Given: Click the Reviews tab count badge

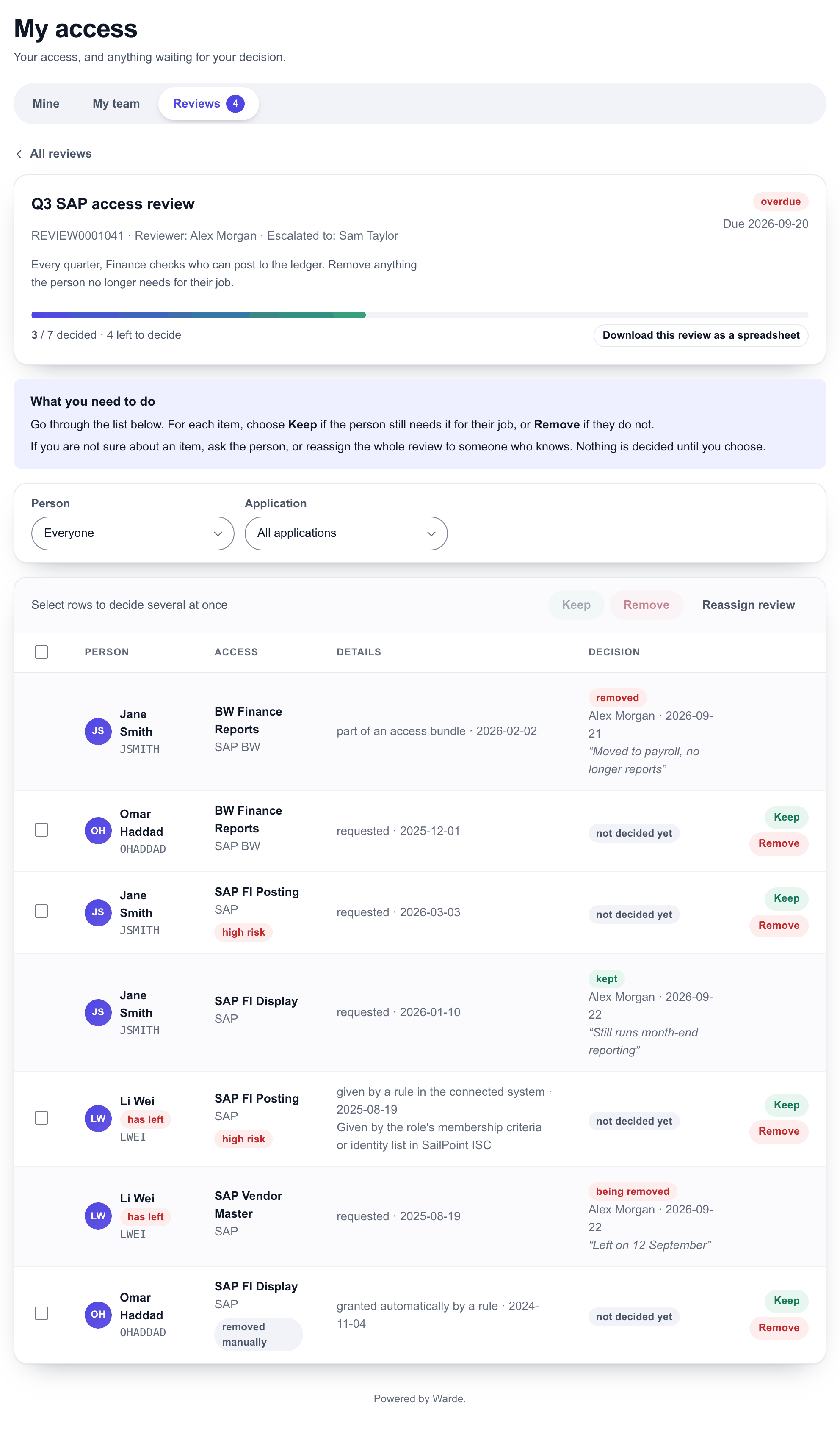Looking at the screenshot, I should (235, 103).
